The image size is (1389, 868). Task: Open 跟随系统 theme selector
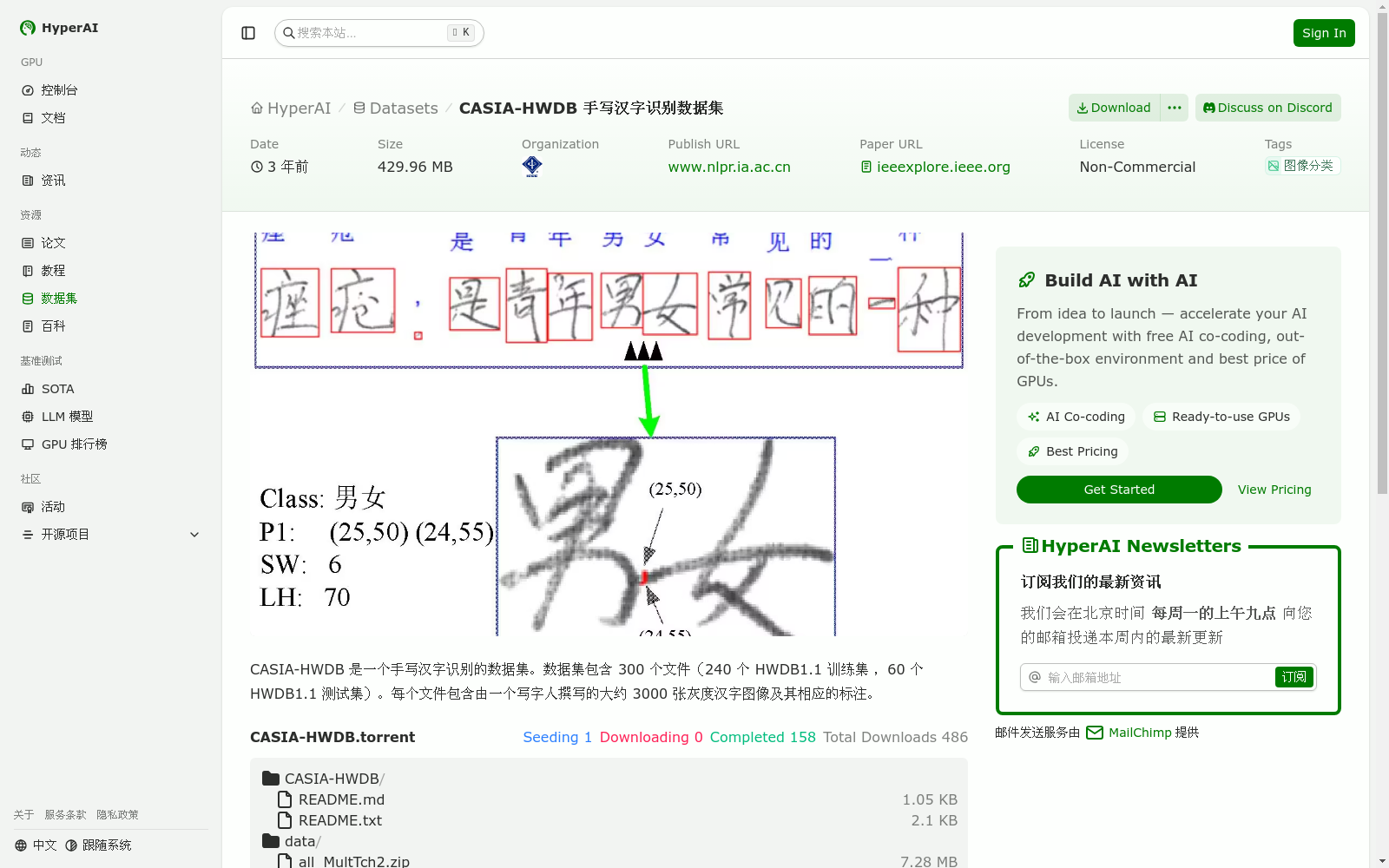98,845
